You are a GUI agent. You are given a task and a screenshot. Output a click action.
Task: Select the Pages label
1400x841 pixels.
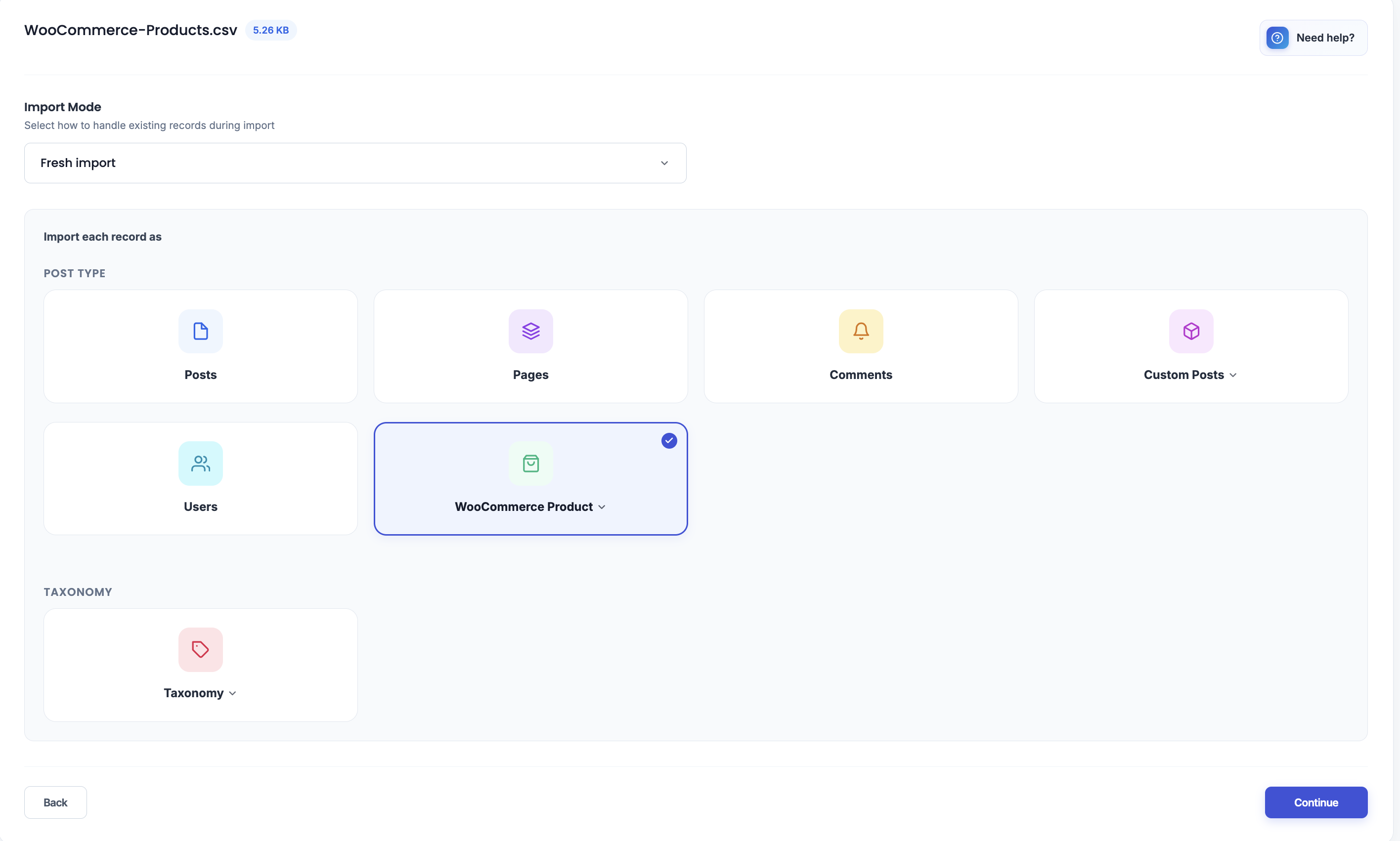[x=530, y=375]
